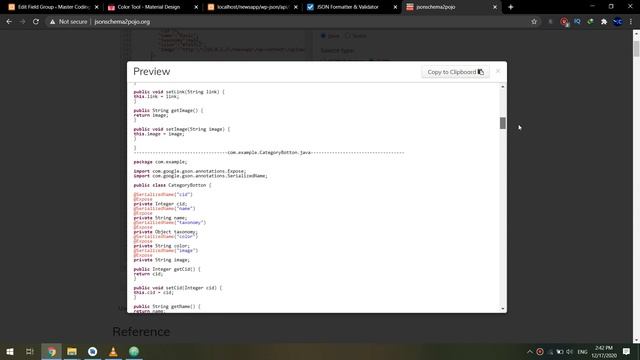The width and height of the screenshot is (640, 360).
Task: Click the 'package com.example;' line
Action: tap(160, 162)
